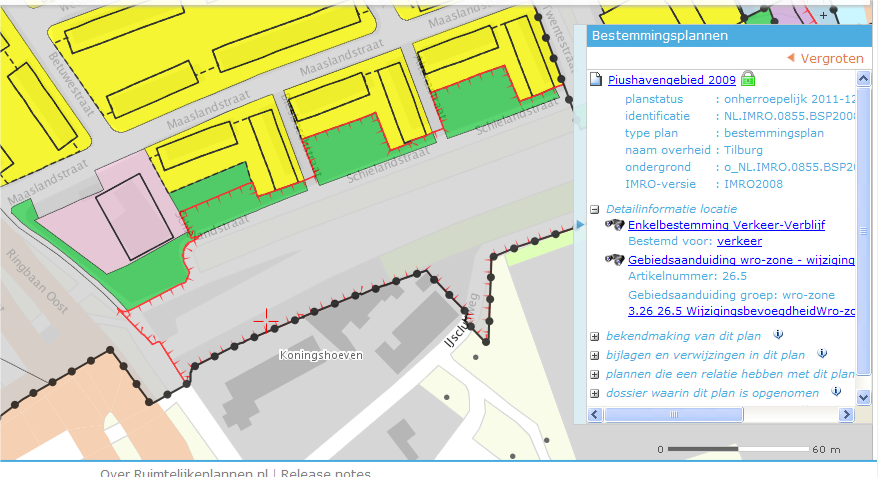Click the identificatie value NL.IMRO.0855

coord(790,116)
